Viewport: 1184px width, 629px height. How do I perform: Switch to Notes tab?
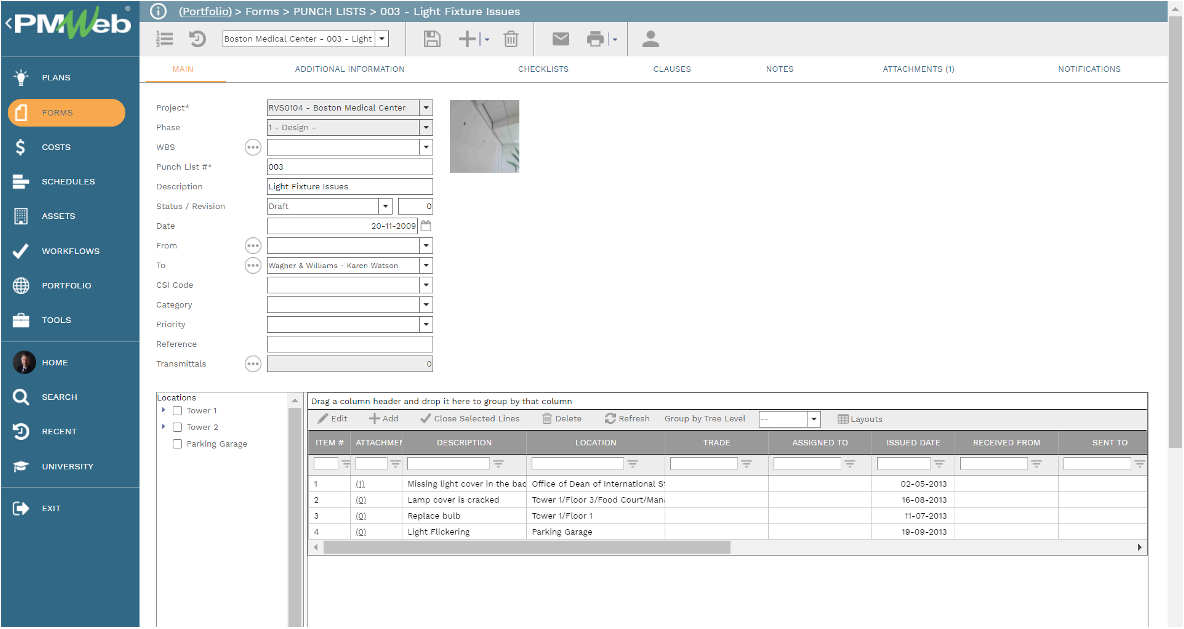point(780,69)
